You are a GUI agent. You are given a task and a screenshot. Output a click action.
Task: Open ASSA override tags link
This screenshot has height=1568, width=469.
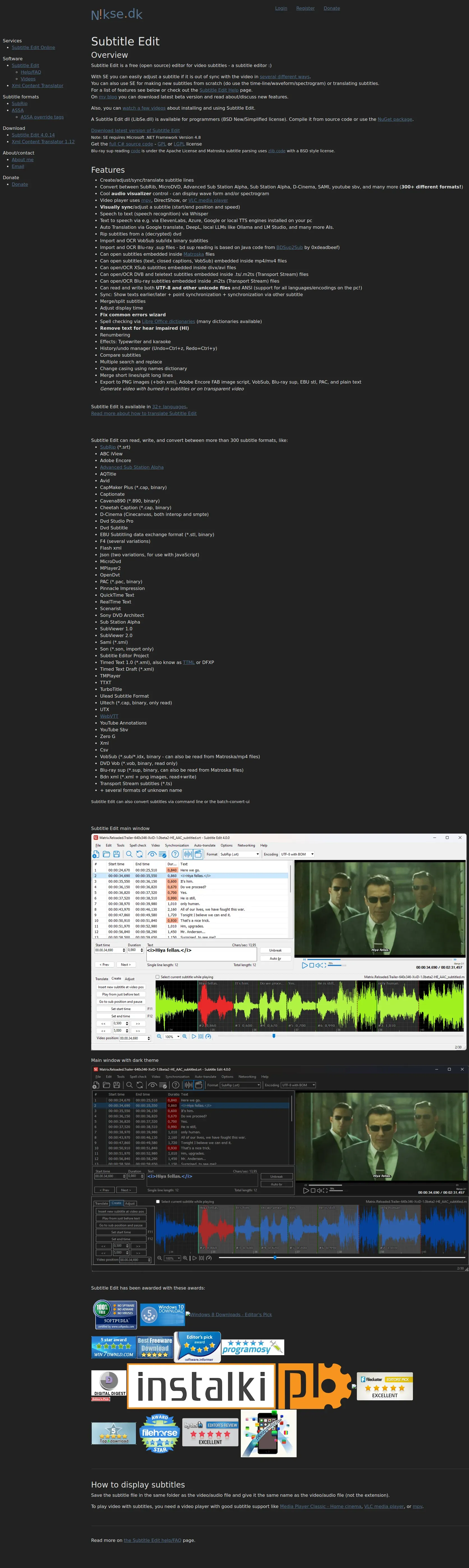(x=42, y=117)
